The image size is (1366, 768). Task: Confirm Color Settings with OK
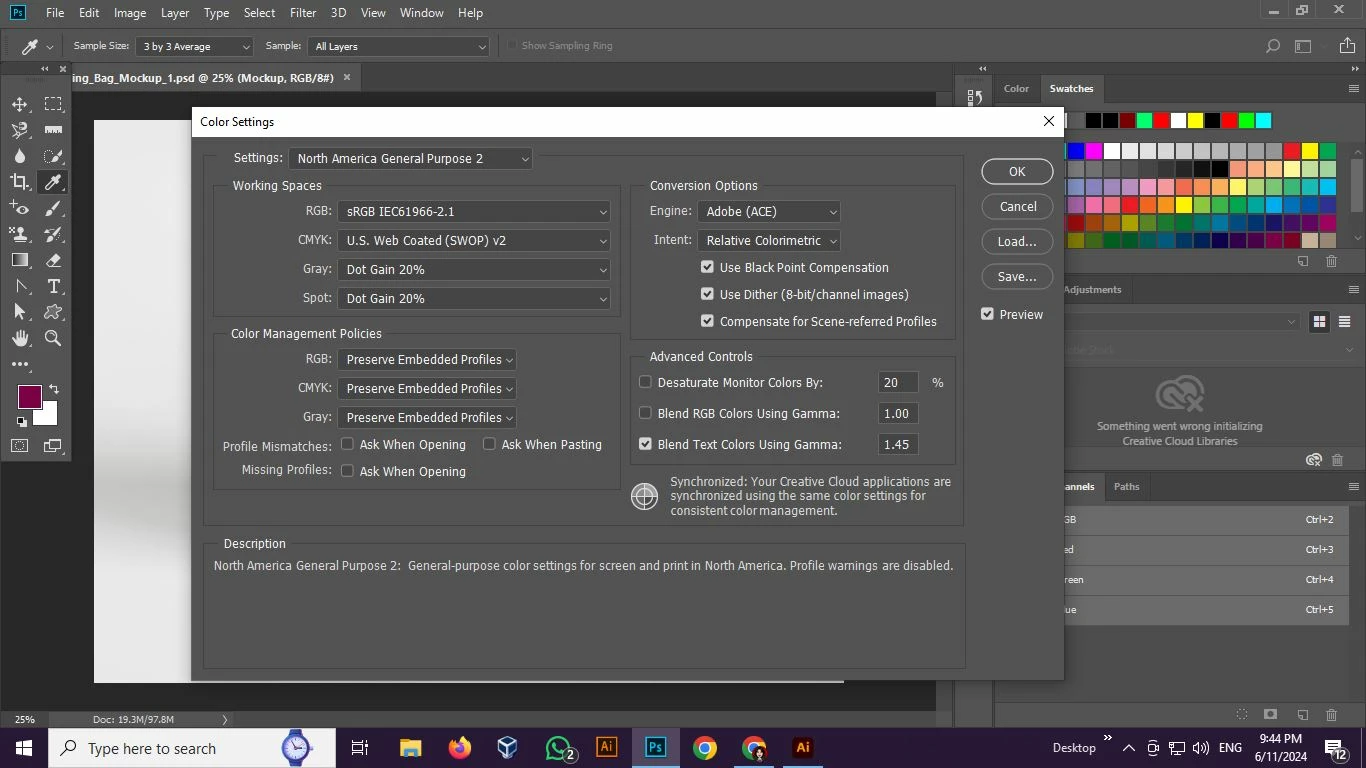1017,171
